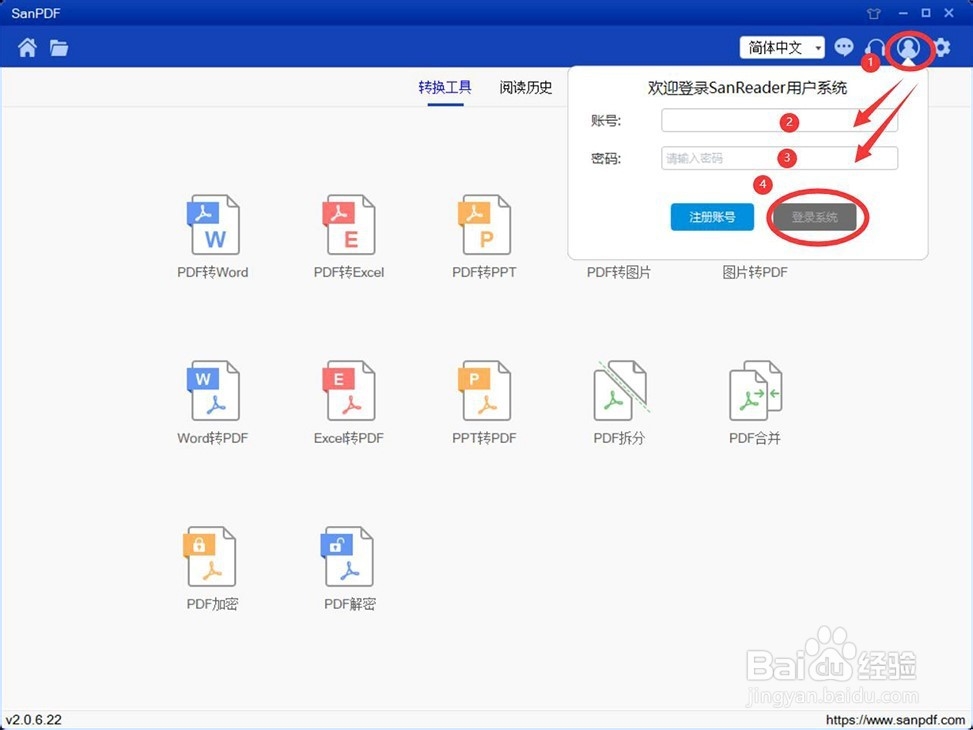Select the Word转PDF tool
This screenshot has width=973, height=730.
(213, 402)
